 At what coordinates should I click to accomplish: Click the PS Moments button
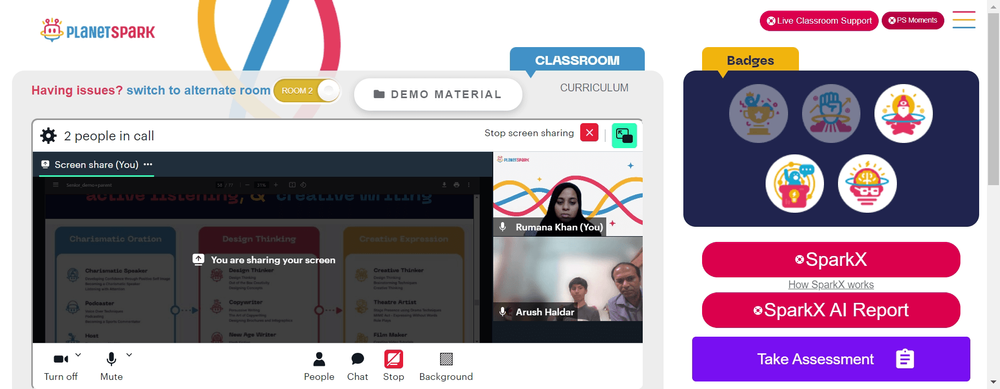coord(913,20)
